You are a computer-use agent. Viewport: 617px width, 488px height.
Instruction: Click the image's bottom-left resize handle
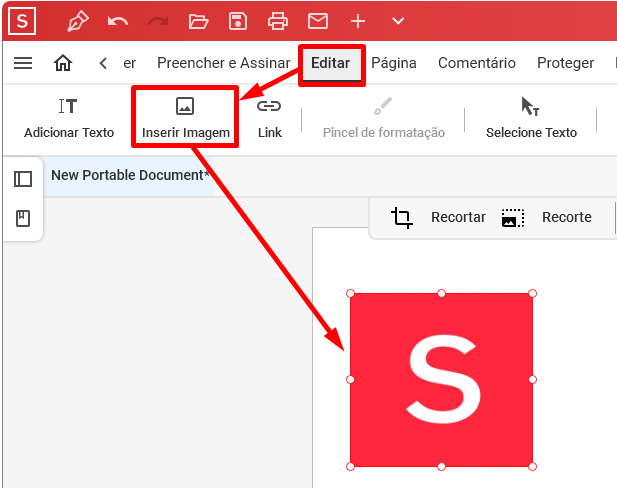coord(350,466)
